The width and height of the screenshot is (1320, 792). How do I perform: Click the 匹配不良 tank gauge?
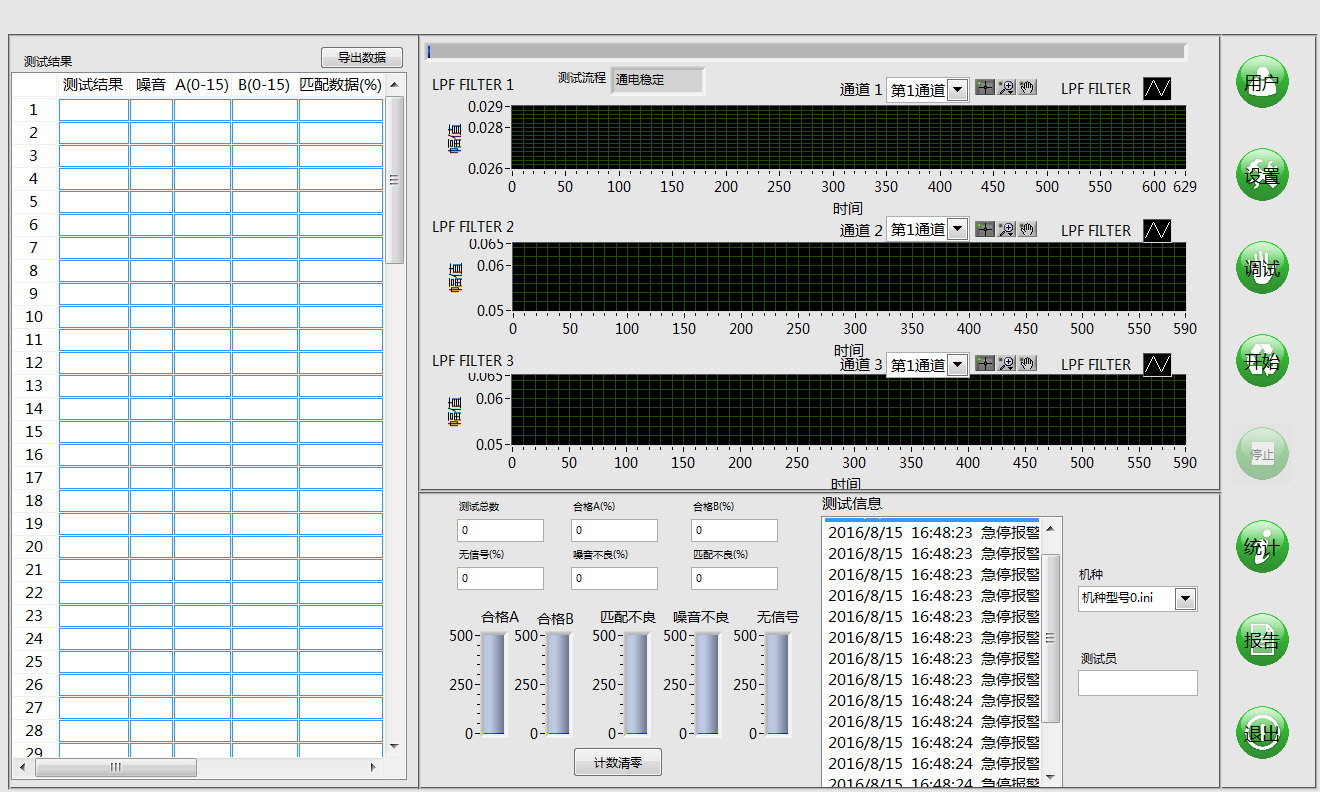click(636, 684)
